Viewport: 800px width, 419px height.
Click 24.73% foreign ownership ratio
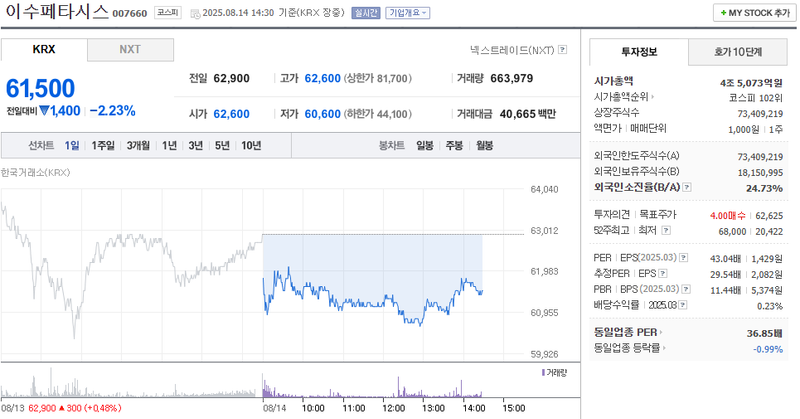click(764, 188)
